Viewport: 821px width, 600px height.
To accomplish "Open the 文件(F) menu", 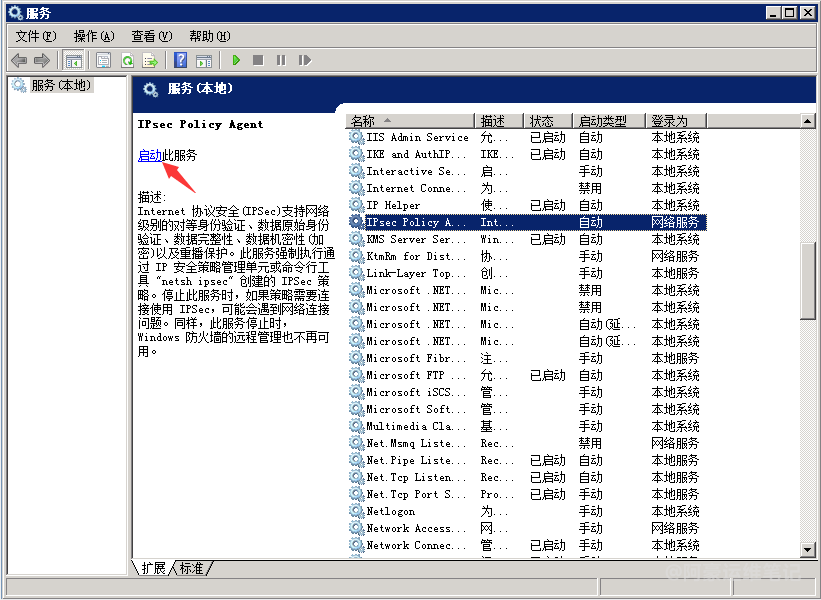I will [x=36, y=36].
